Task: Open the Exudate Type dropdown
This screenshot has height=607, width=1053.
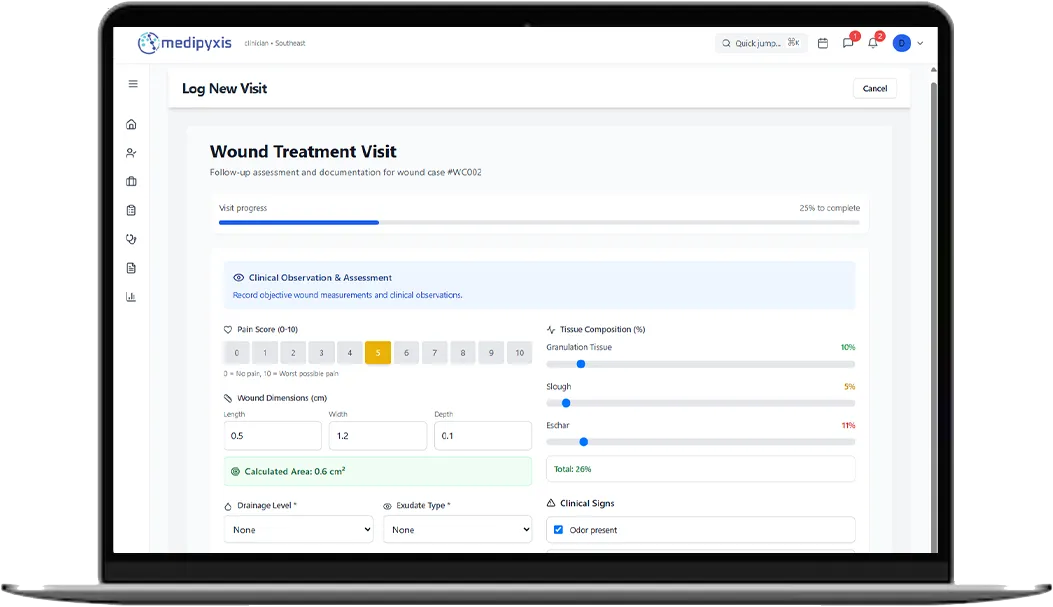Action: [x=457, y=530]
